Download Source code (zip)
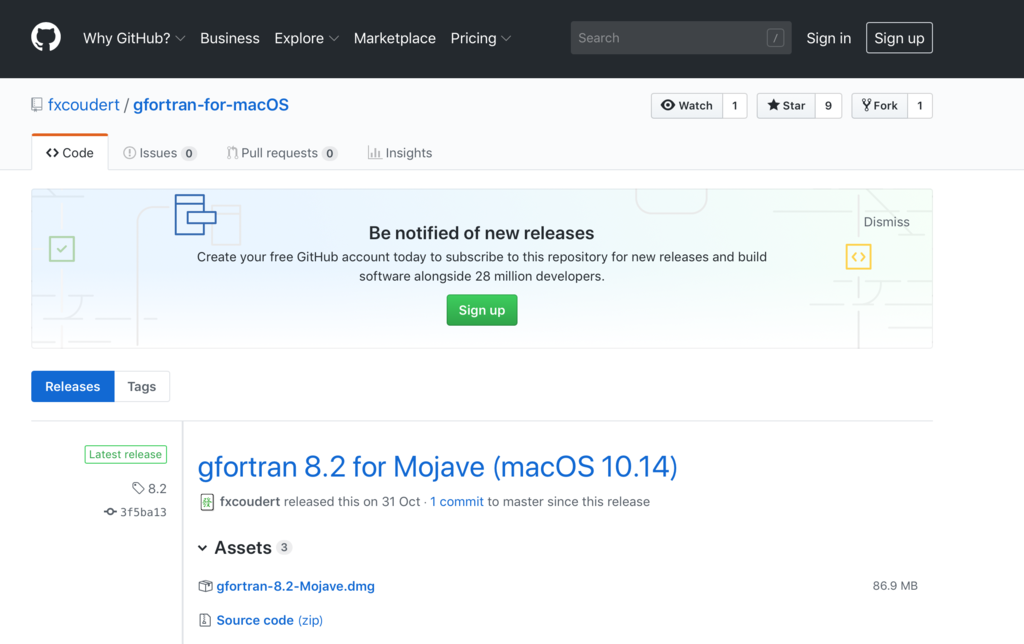The image size is (1024, 644). 270,620
